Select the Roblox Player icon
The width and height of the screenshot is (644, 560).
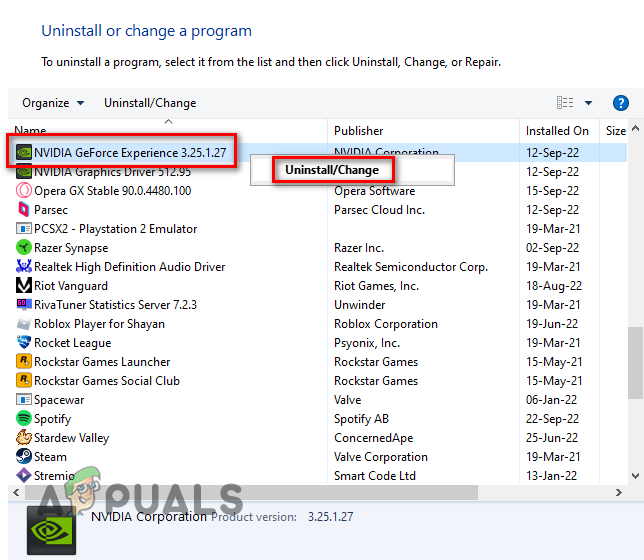[24, 324]
